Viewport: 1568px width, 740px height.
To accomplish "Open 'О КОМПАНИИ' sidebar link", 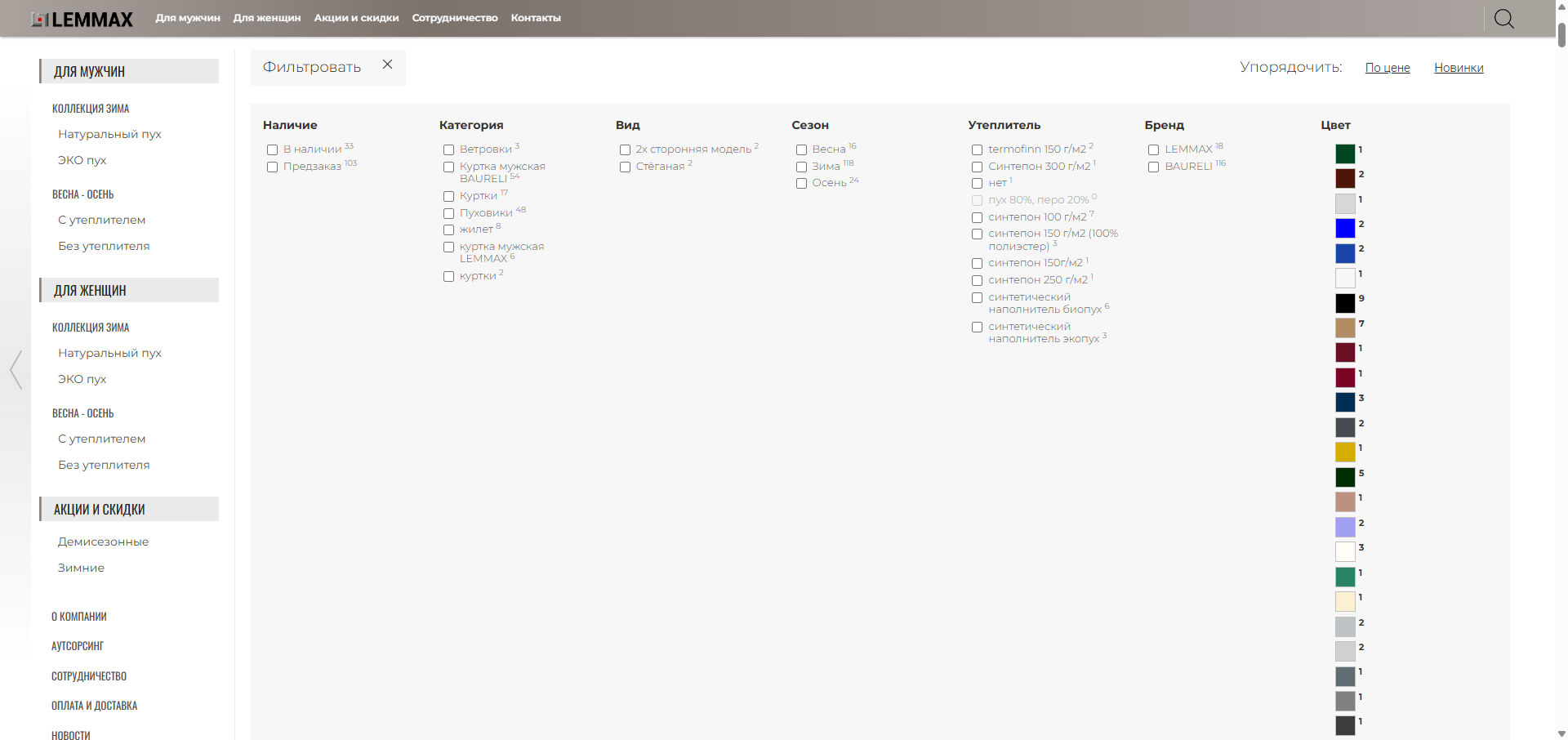I will (79, 617).
